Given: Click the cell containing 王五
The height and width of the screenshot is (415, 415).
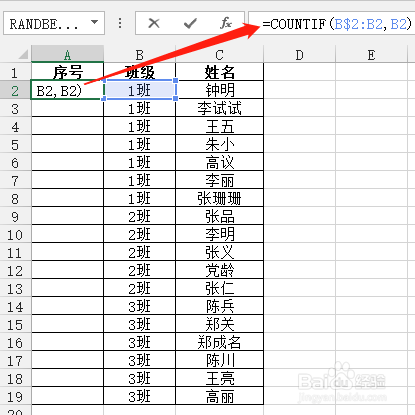Looking at the screenshot, I should pyautogui.click(x=219, y=126).
